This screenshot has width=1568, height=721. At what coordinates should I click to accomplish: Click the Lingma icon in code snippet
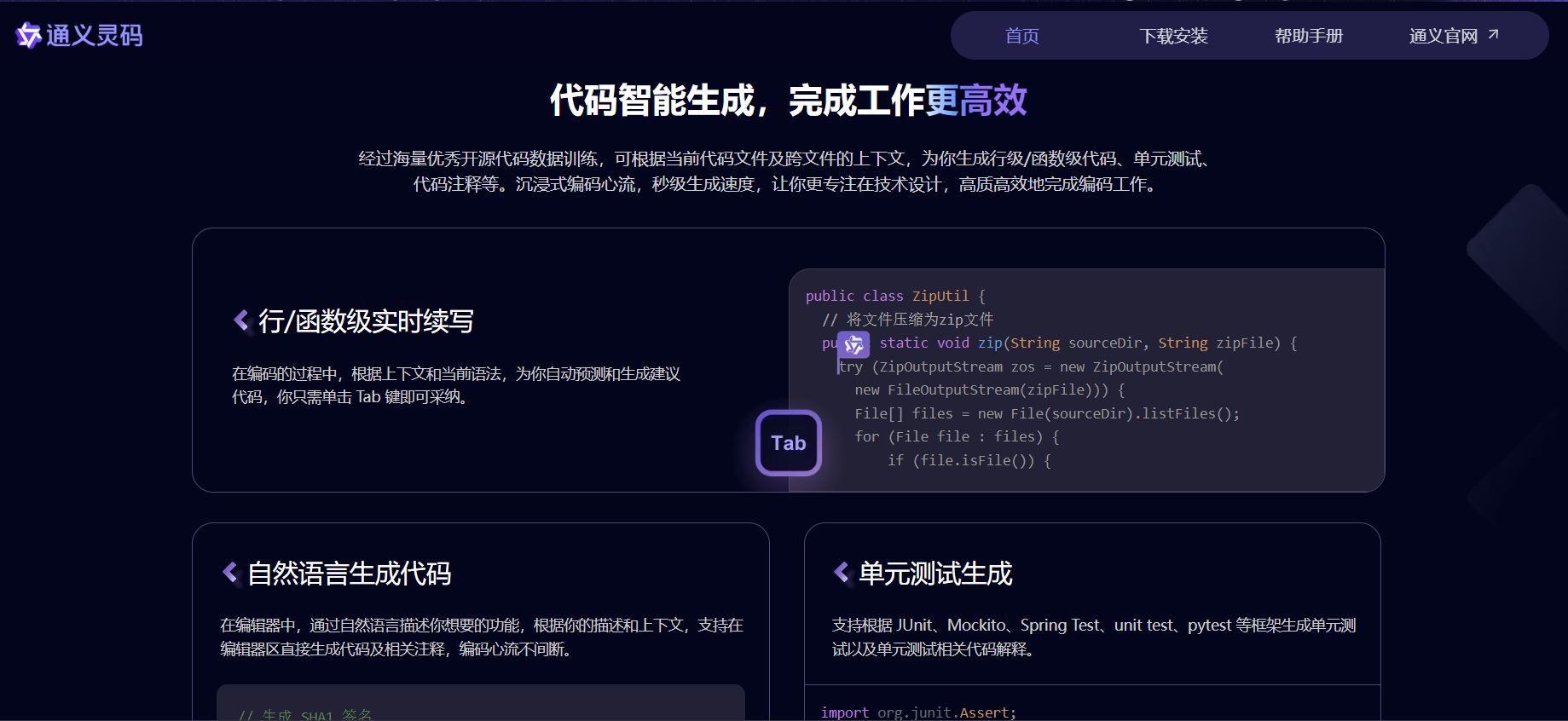[x=853, y=344]
